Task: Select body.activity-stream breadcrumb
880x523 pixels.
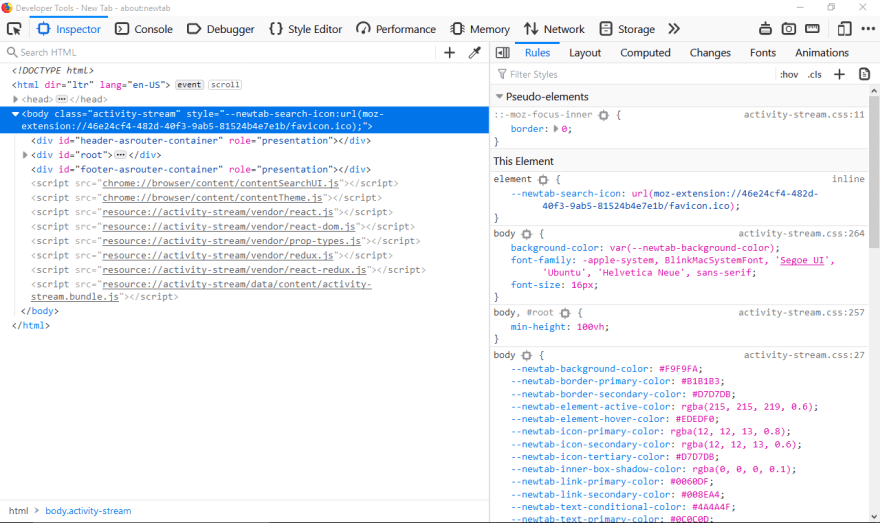Action: pyautogui.click(x=88, y=511)
